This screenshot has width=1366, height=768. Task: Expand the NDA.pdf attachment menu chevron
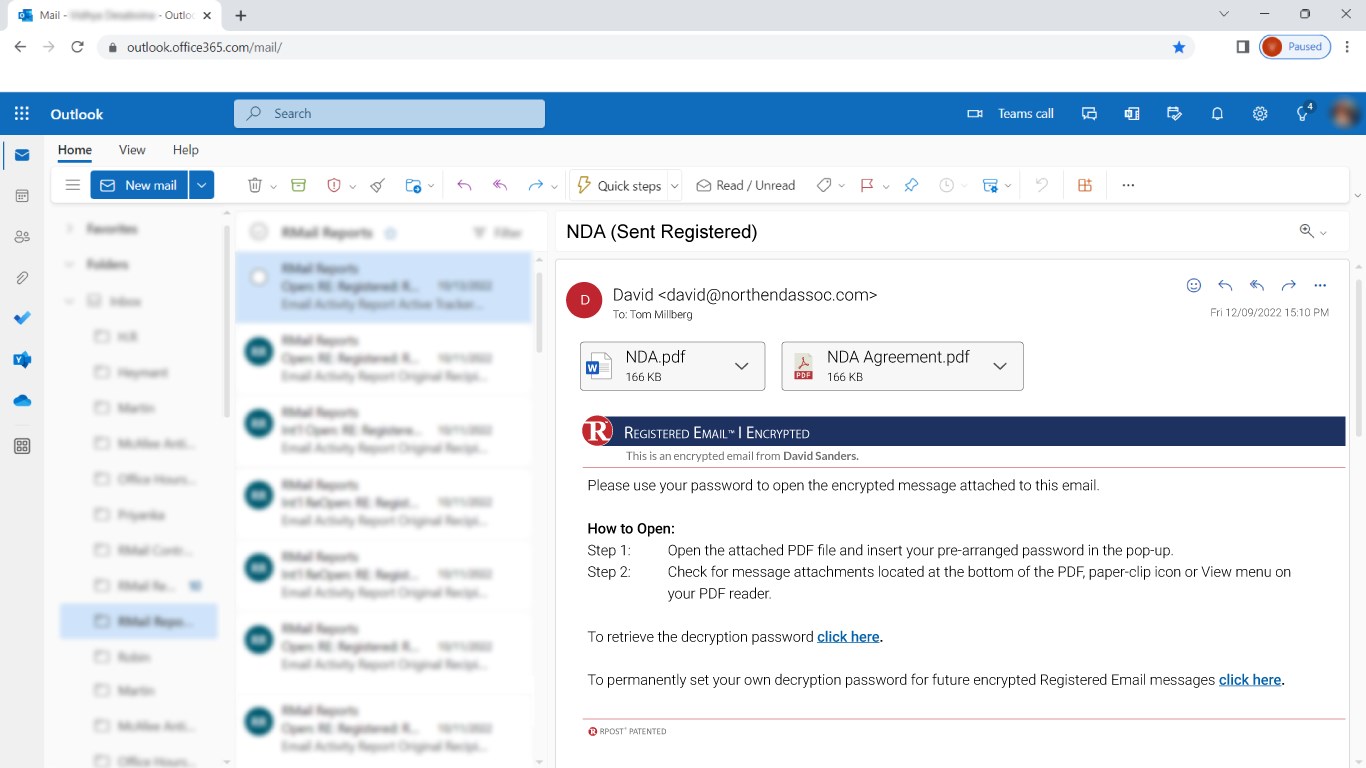(742, 366)
